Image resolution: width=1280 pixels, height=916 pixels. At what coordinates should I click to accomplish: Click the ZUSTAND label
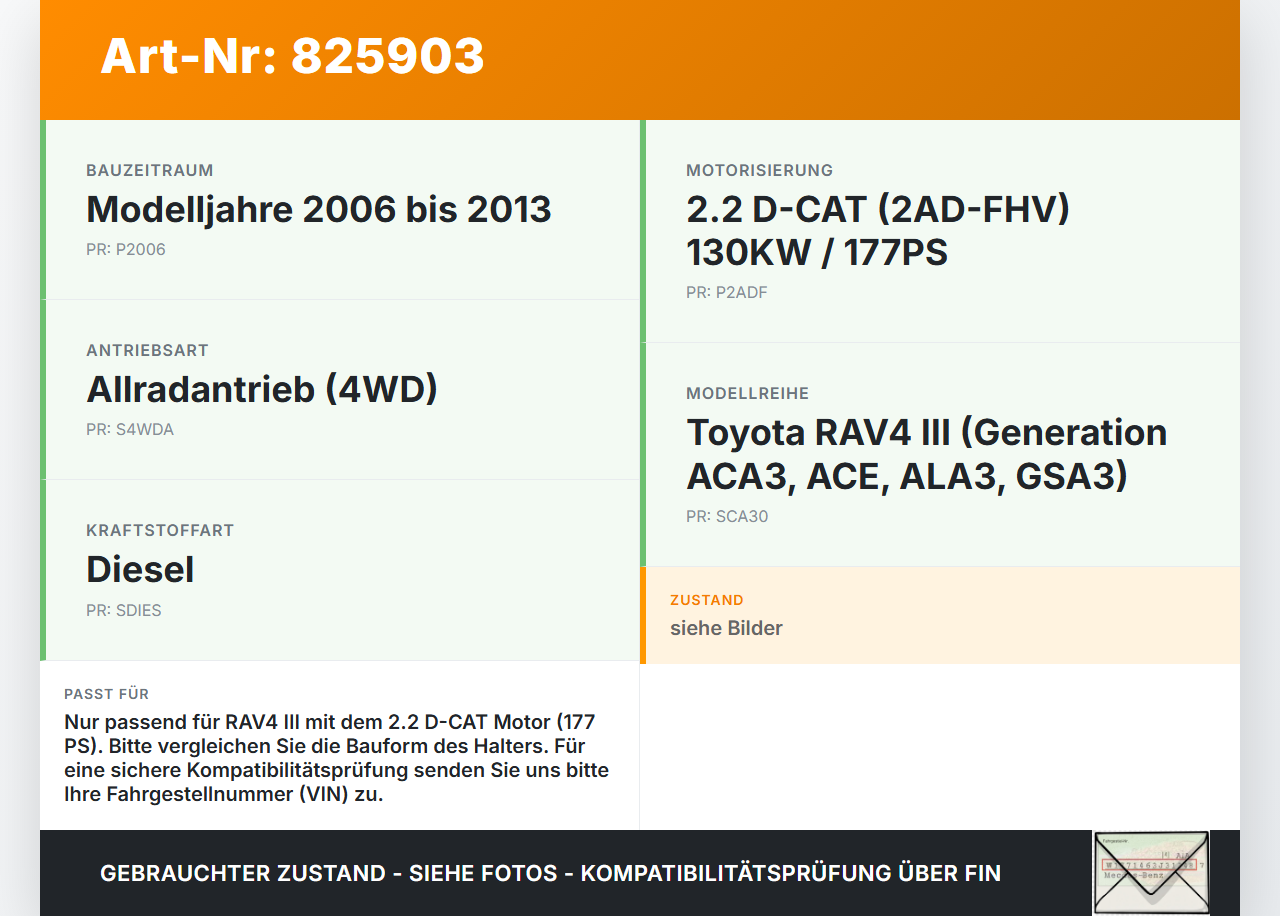[707, 600]
